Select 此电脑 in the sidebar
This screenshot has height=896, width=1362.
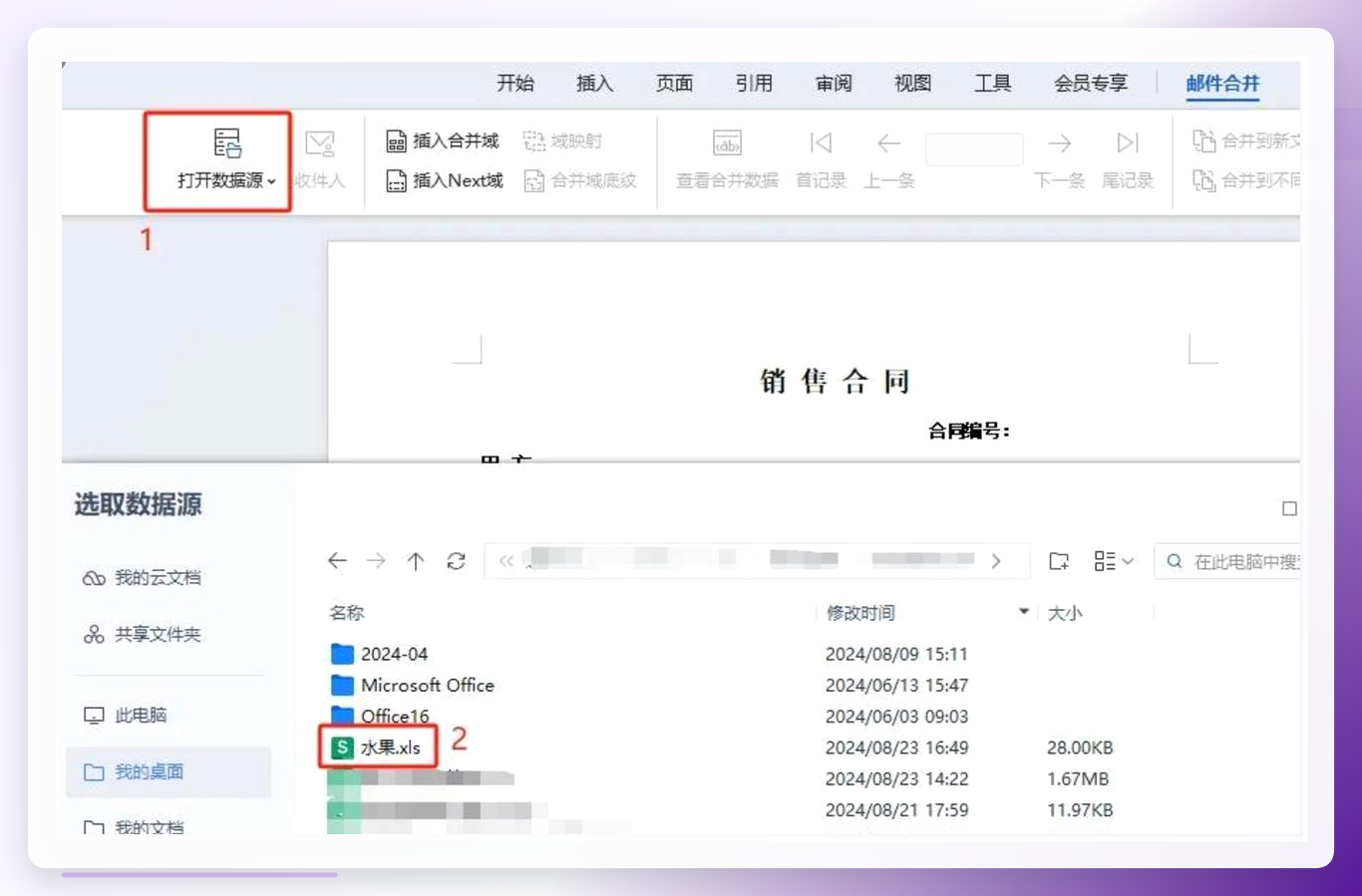coord(126,716)
